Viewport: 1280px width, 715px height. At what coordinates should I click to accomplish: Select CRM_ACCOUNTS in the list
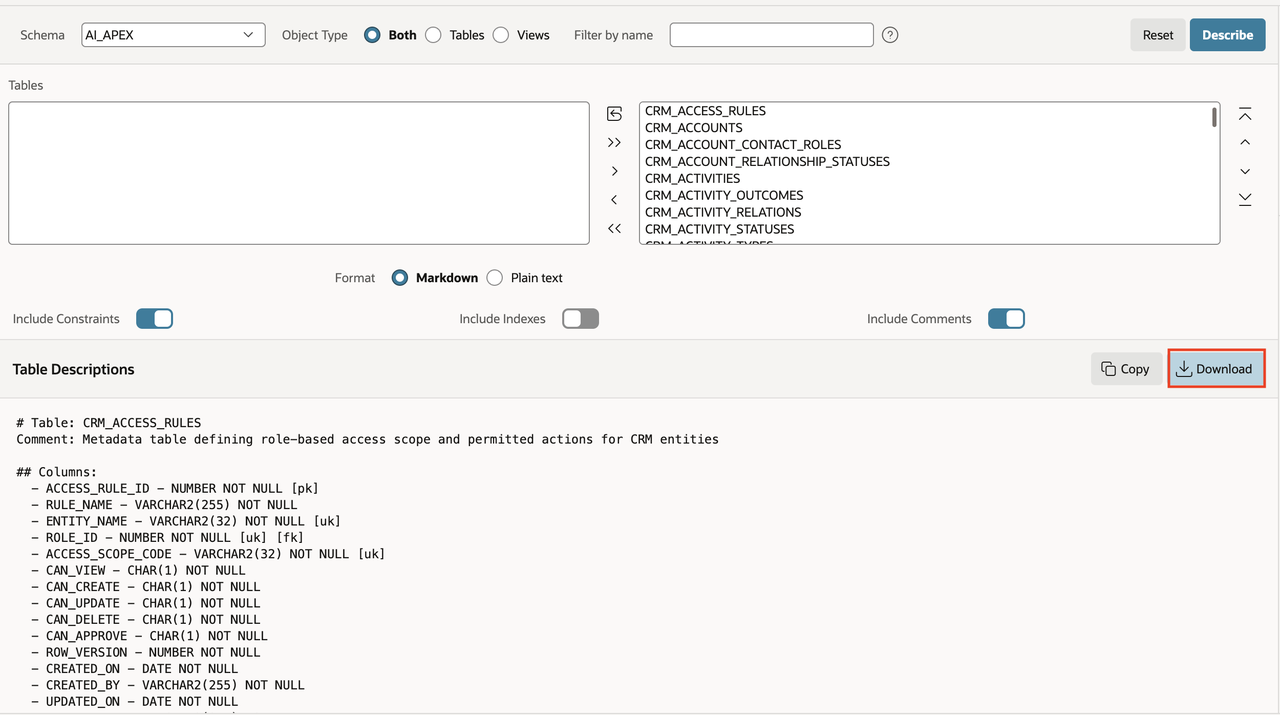pyautogui.click(x=693, y=128)
